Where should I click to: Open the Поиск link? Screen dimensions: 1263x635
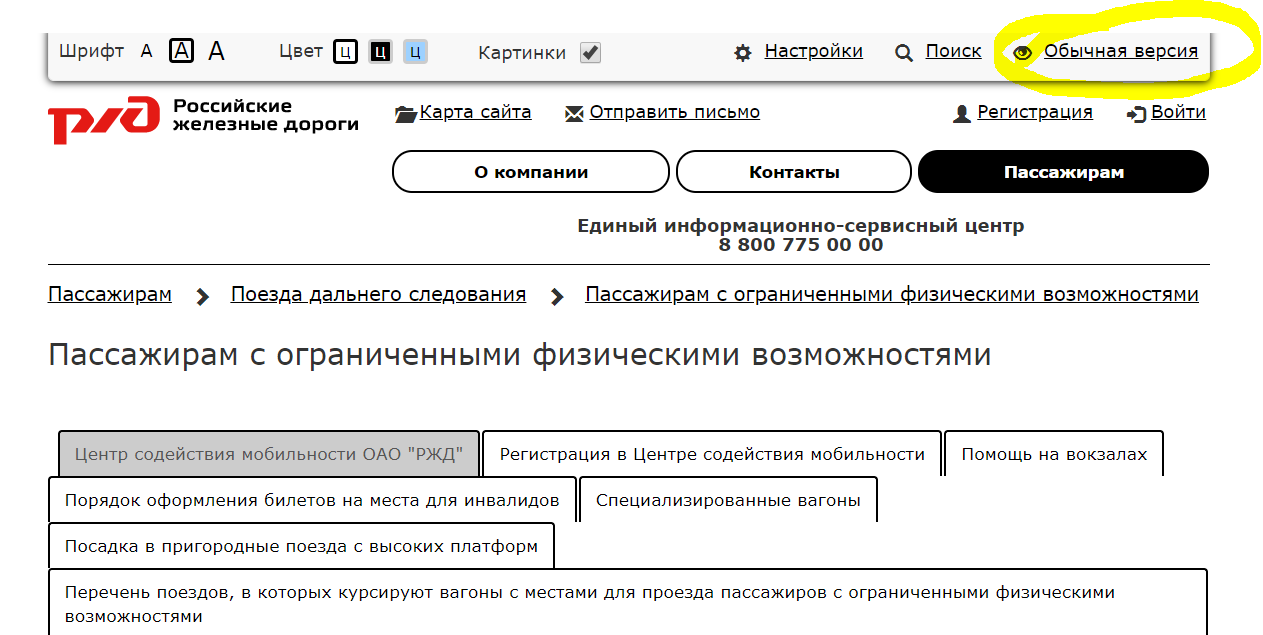tap(954, 51)
